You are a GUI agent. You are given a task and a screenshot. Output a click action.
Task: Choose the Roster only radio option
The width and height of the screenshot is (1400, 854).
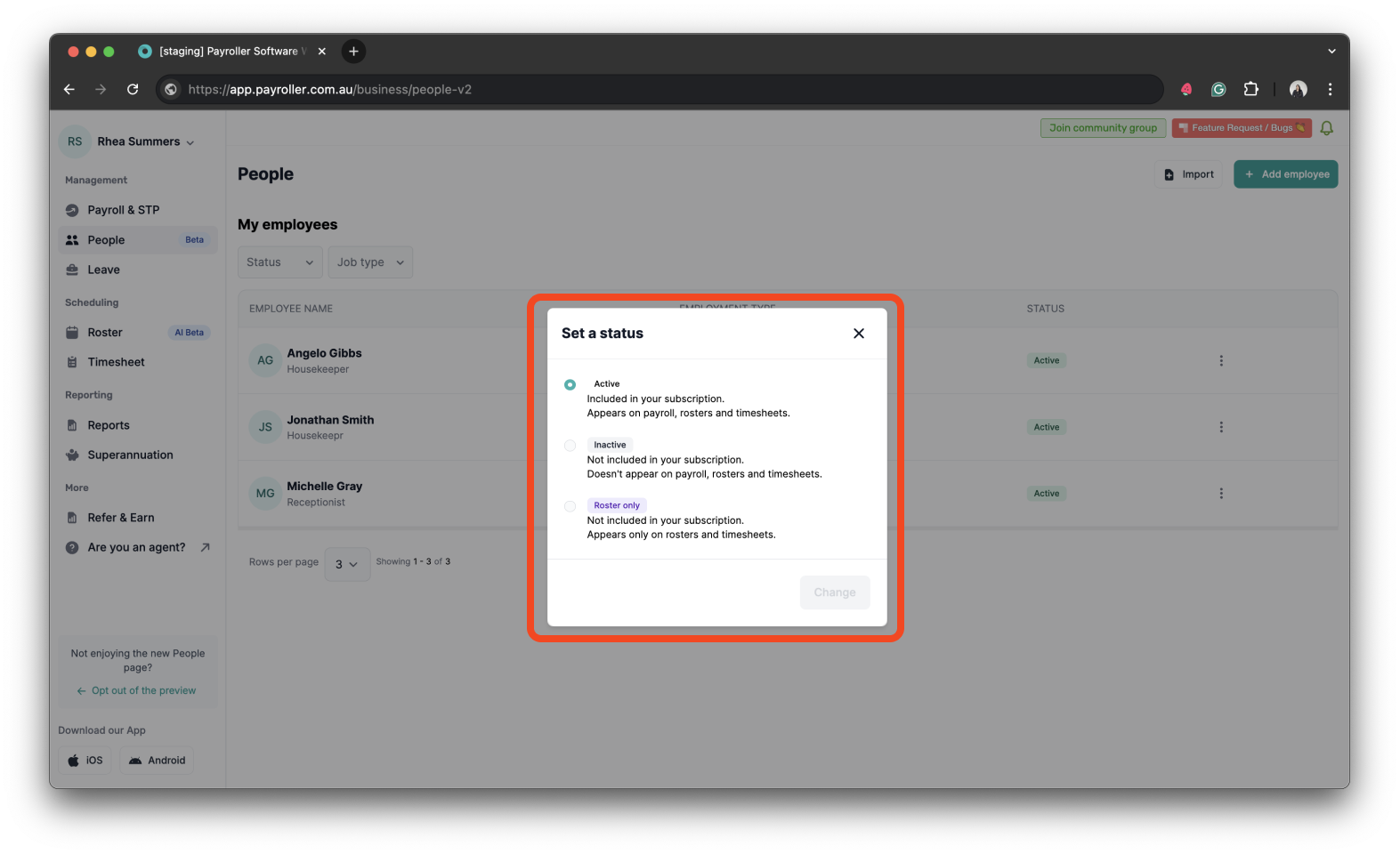click(570, 506)
